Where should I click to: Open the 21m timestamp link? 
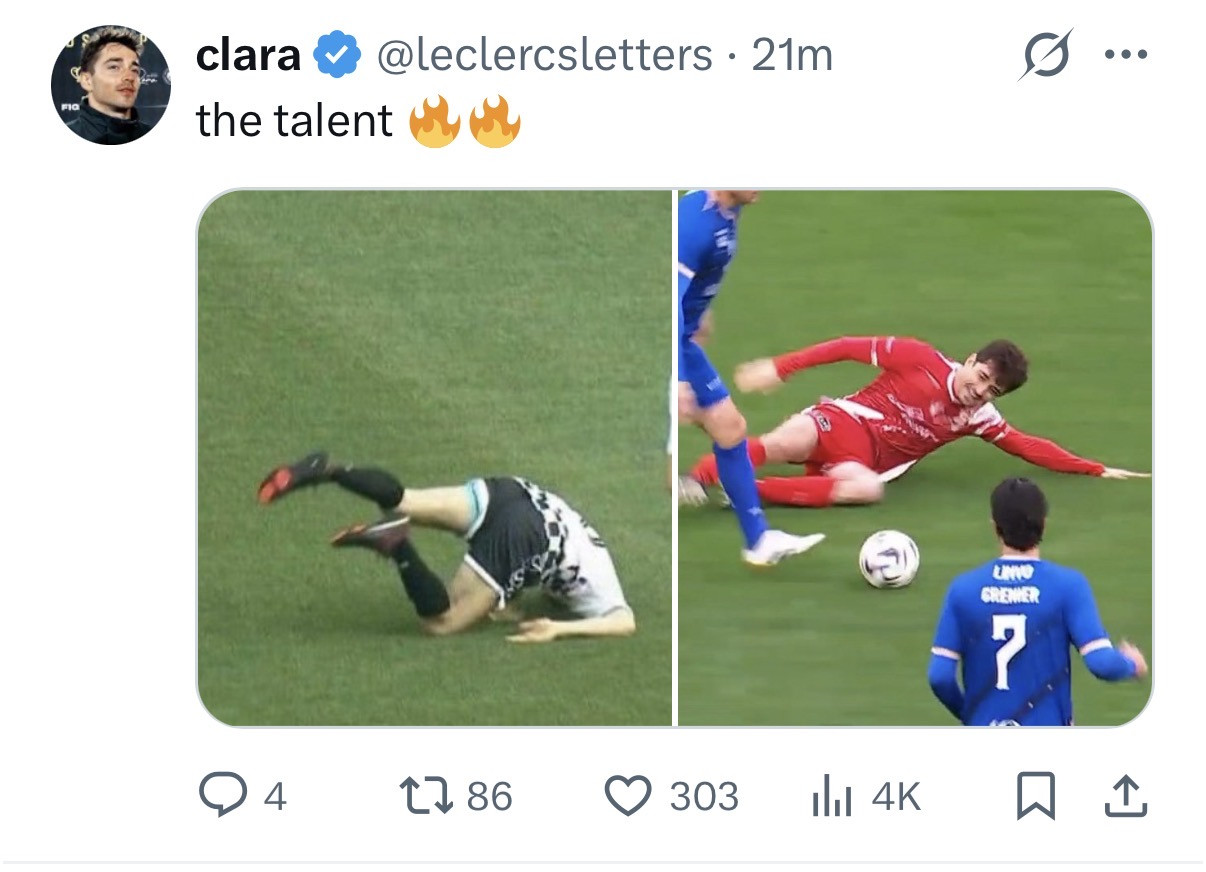click(x=792, y=56)
